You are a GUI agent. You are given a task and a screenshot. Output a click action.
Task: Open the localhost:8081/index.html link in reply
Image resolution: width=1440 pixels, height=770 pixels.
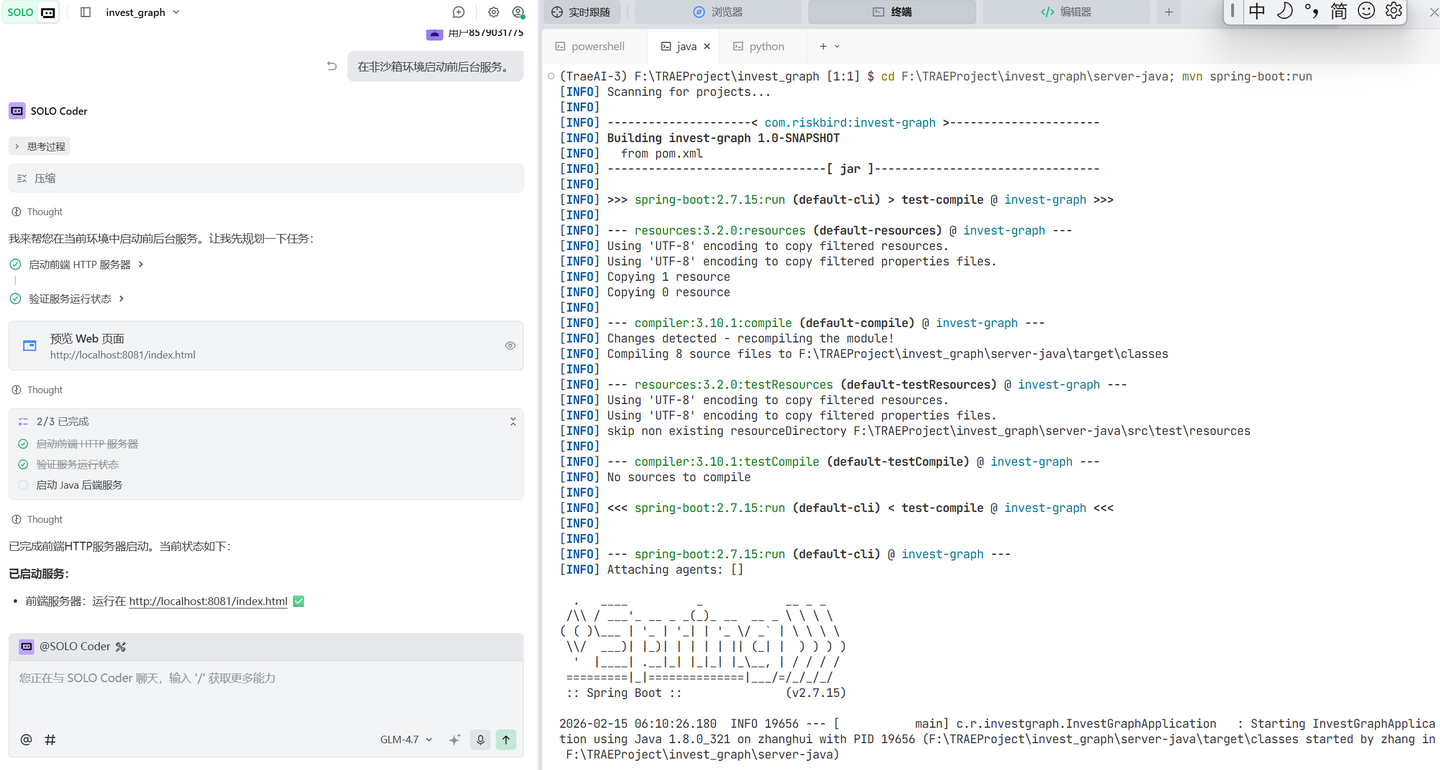tap(208, 601)
